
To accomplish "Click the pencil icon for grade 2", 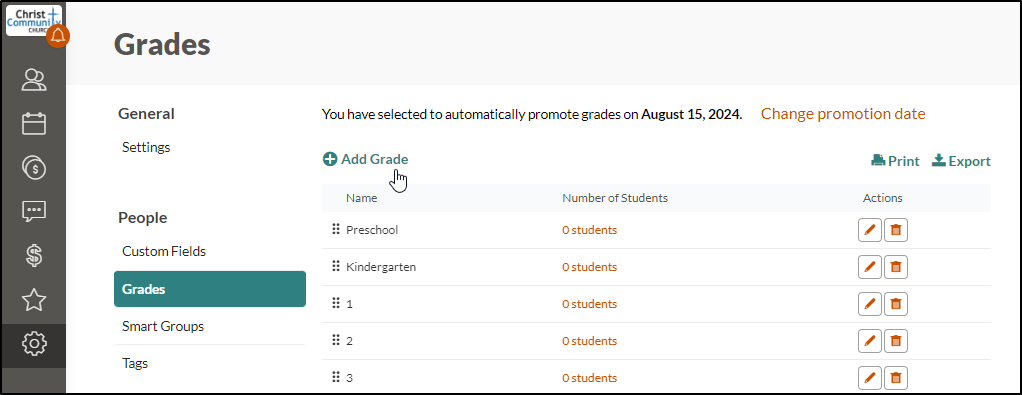I will click(869, 341).
